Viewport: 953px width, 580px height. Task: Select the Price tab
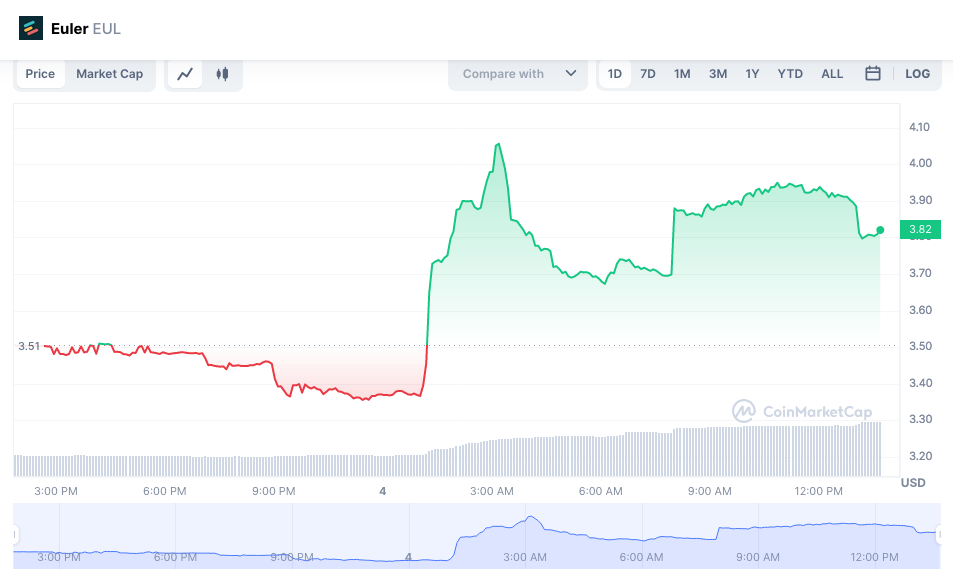tap(40, 74)
